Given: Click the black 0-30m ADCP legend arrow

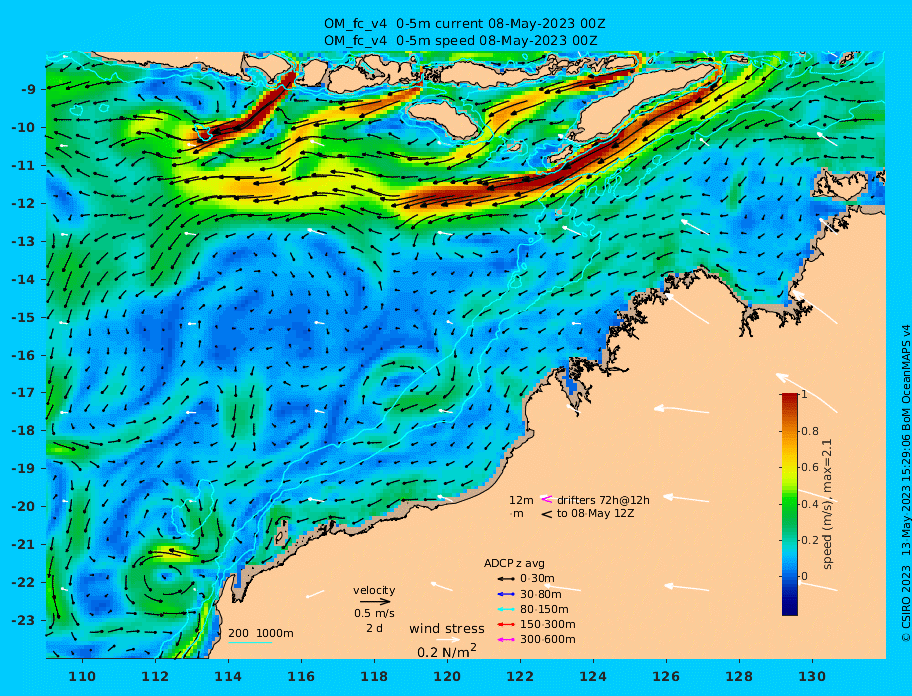Looking at the screenshot, I should pos(507,579).
